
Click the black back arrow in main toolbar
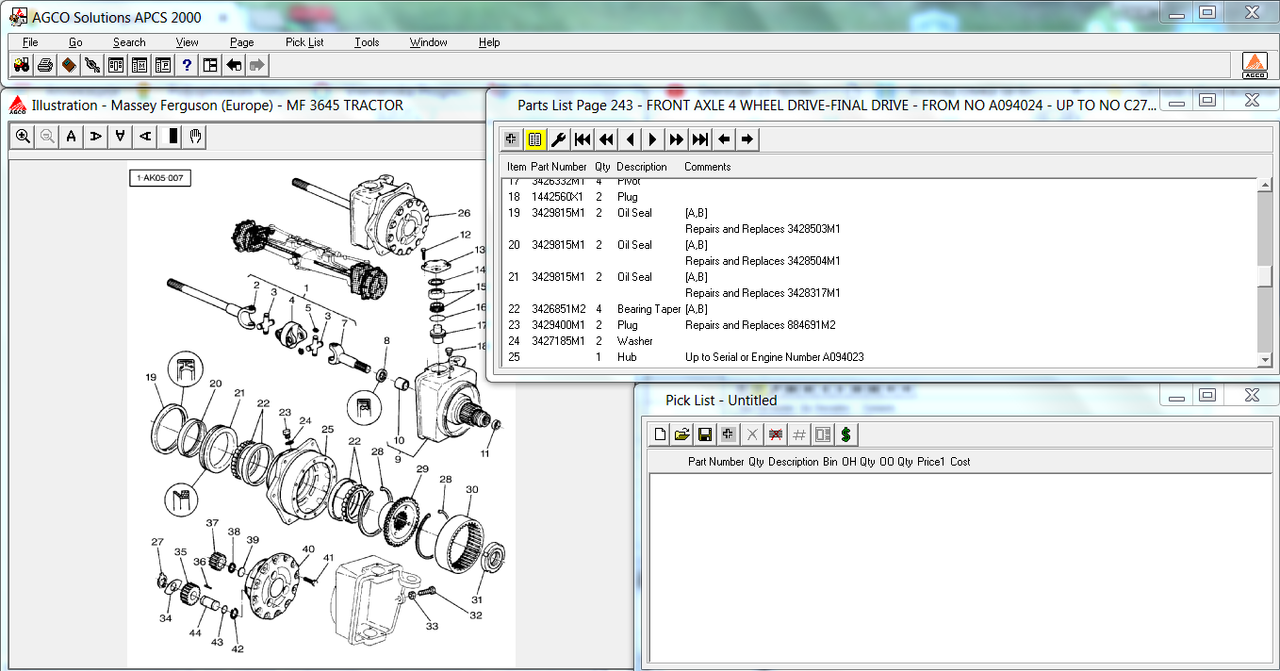point(233,65)
